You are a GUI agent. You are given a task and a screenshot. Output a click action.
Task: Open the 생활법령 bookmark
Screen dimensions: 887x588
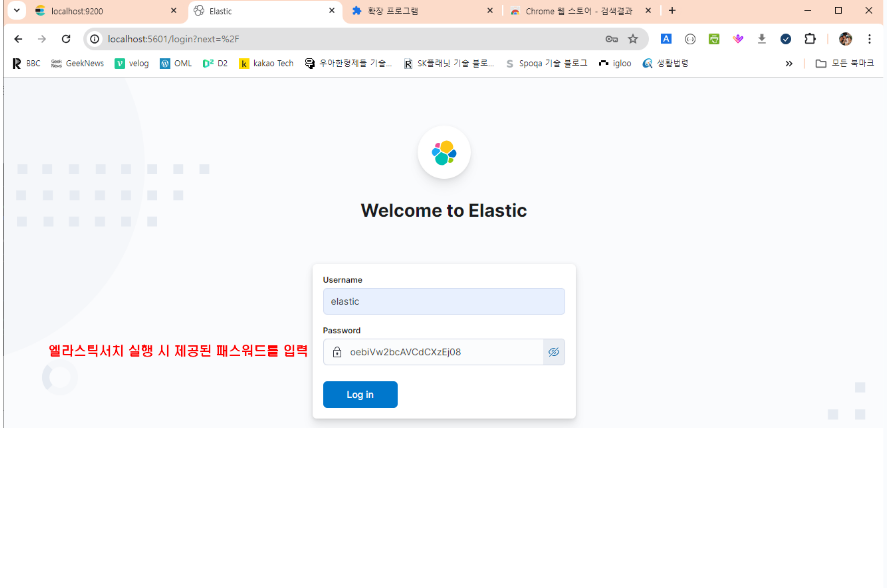pyautogui.click(x=666, y=63)
